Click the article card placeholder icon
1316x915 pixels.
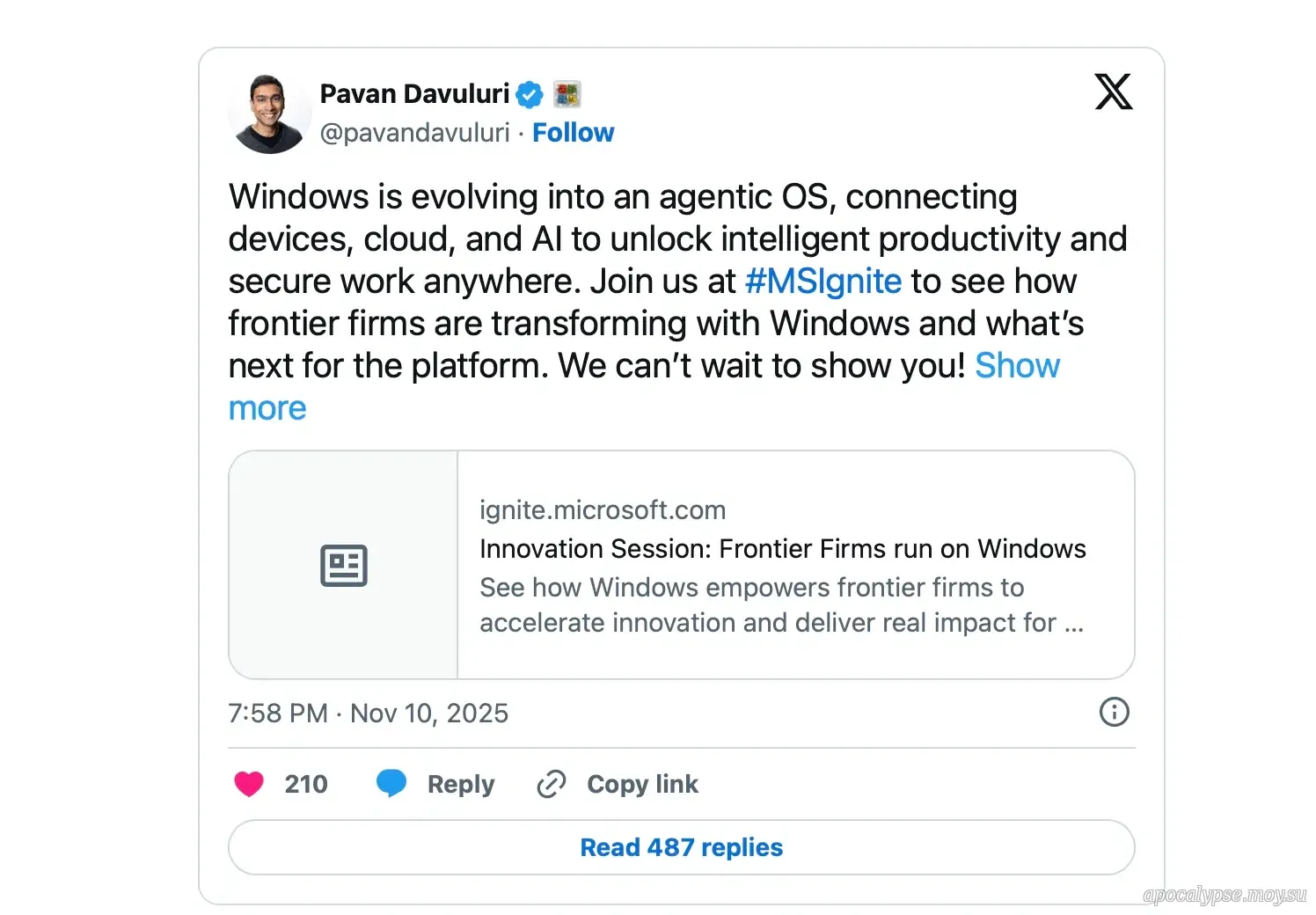coord(343,565)
